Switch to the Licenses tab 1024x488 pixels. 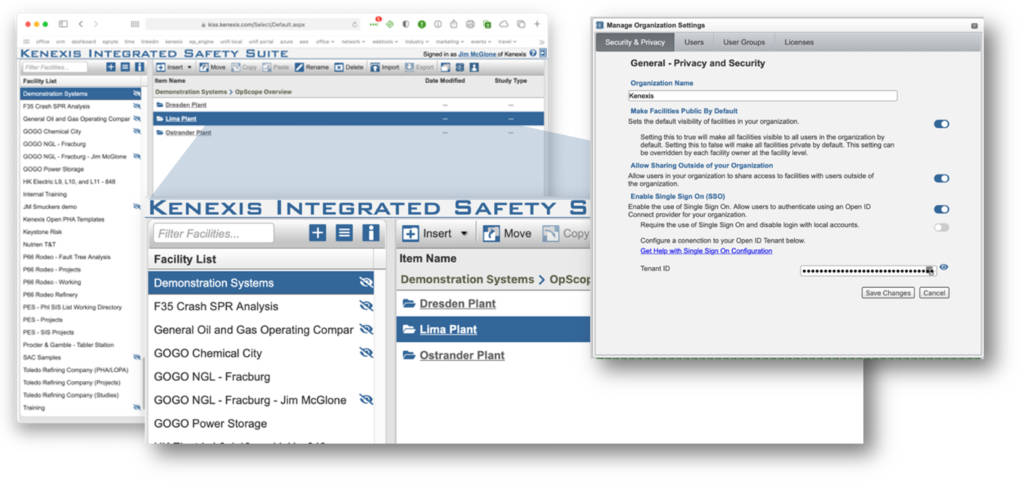tap(799, 42)
